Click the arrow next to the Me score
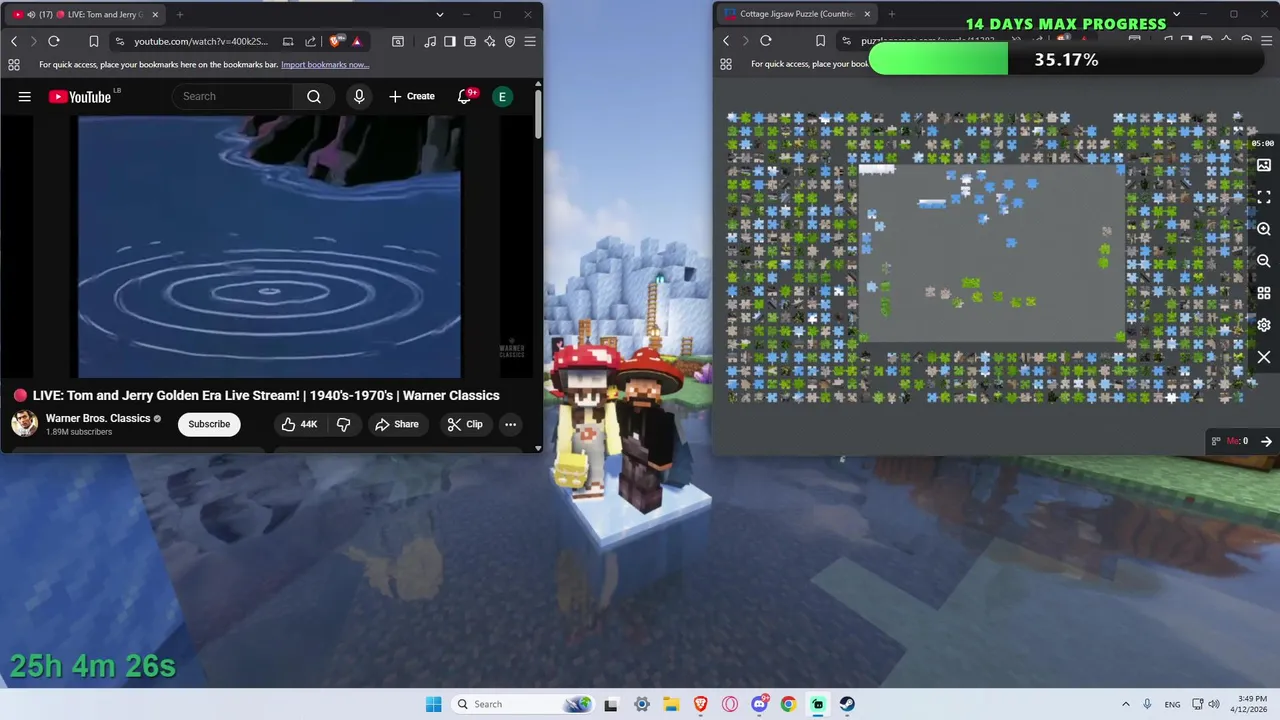 point(1266,441)
